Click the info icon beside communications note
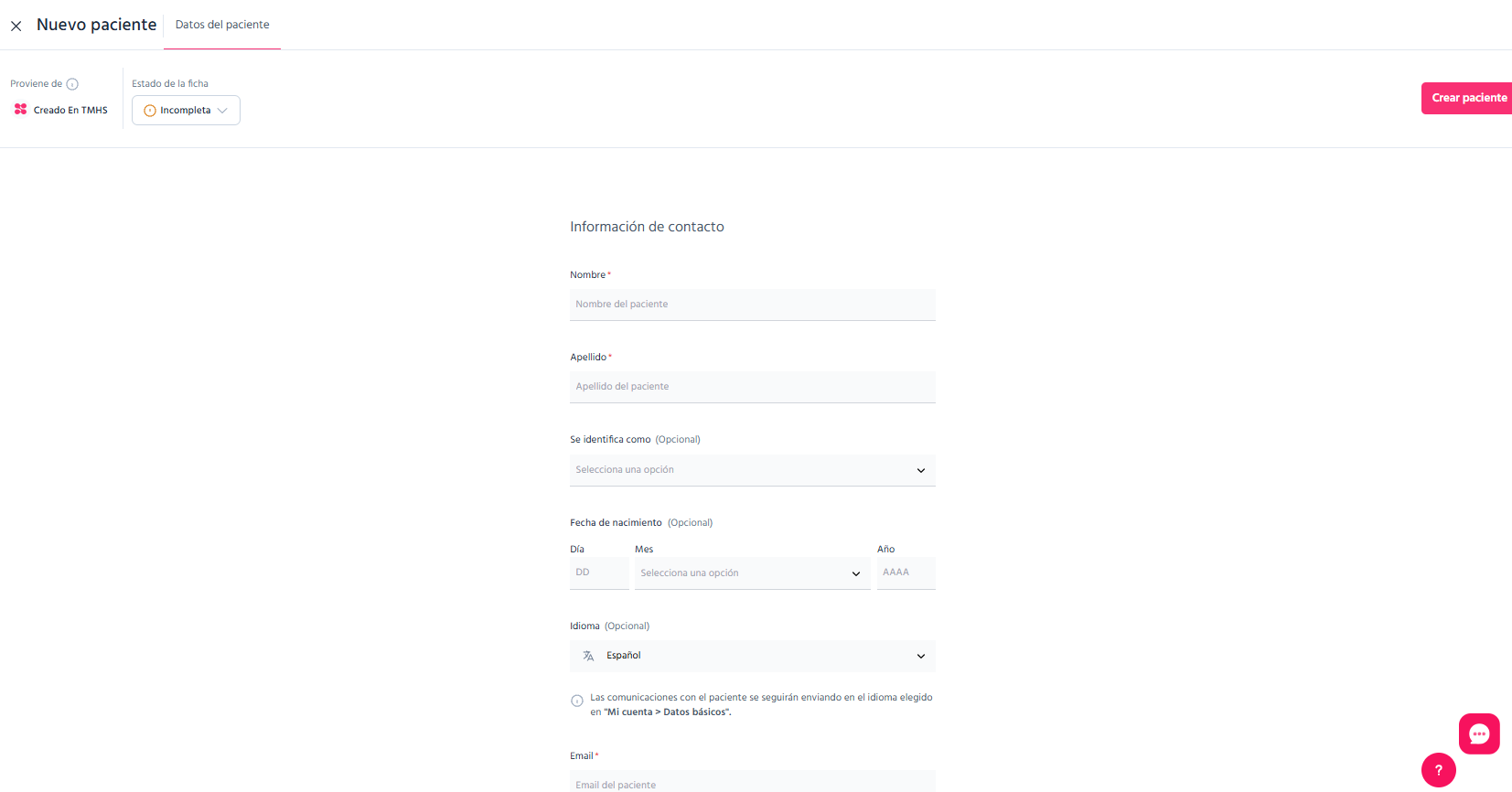This screenshot has width=1512, height=792. [577, 701]
